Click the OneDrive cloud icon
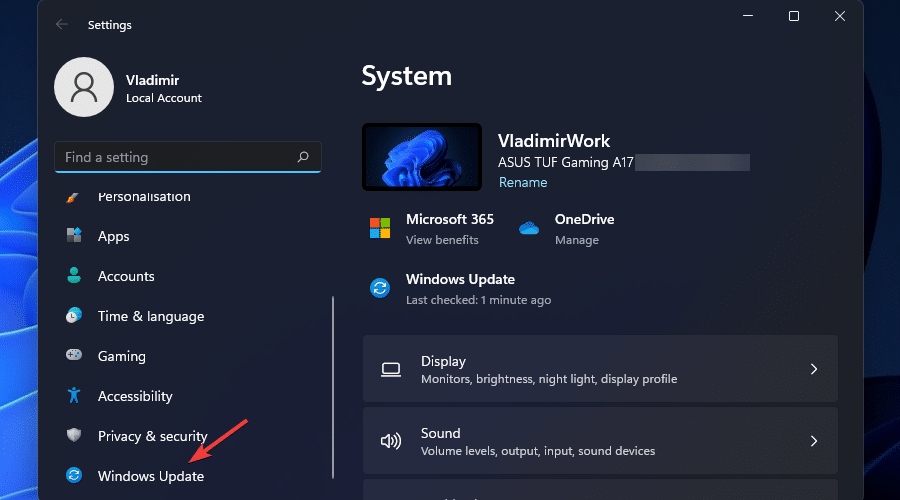900x500 pixels. pyautogui.click(x=529, y=228)
